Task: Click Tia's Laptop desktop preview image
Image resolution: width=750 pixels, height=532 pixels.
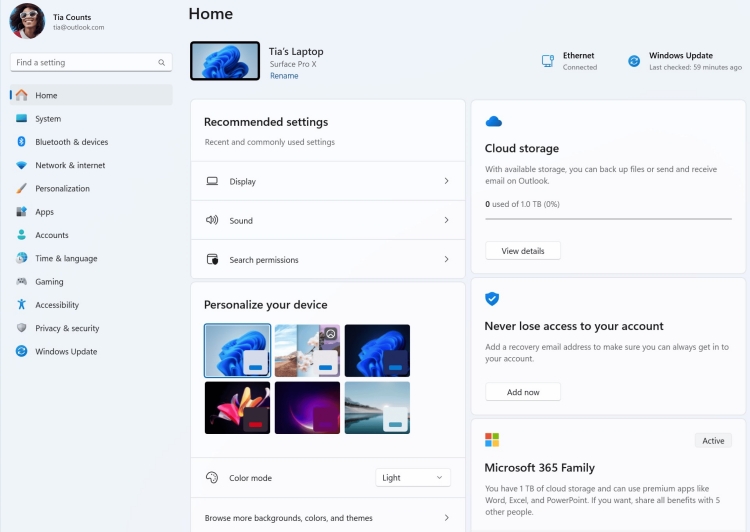Action: click(x=225, y=61)
